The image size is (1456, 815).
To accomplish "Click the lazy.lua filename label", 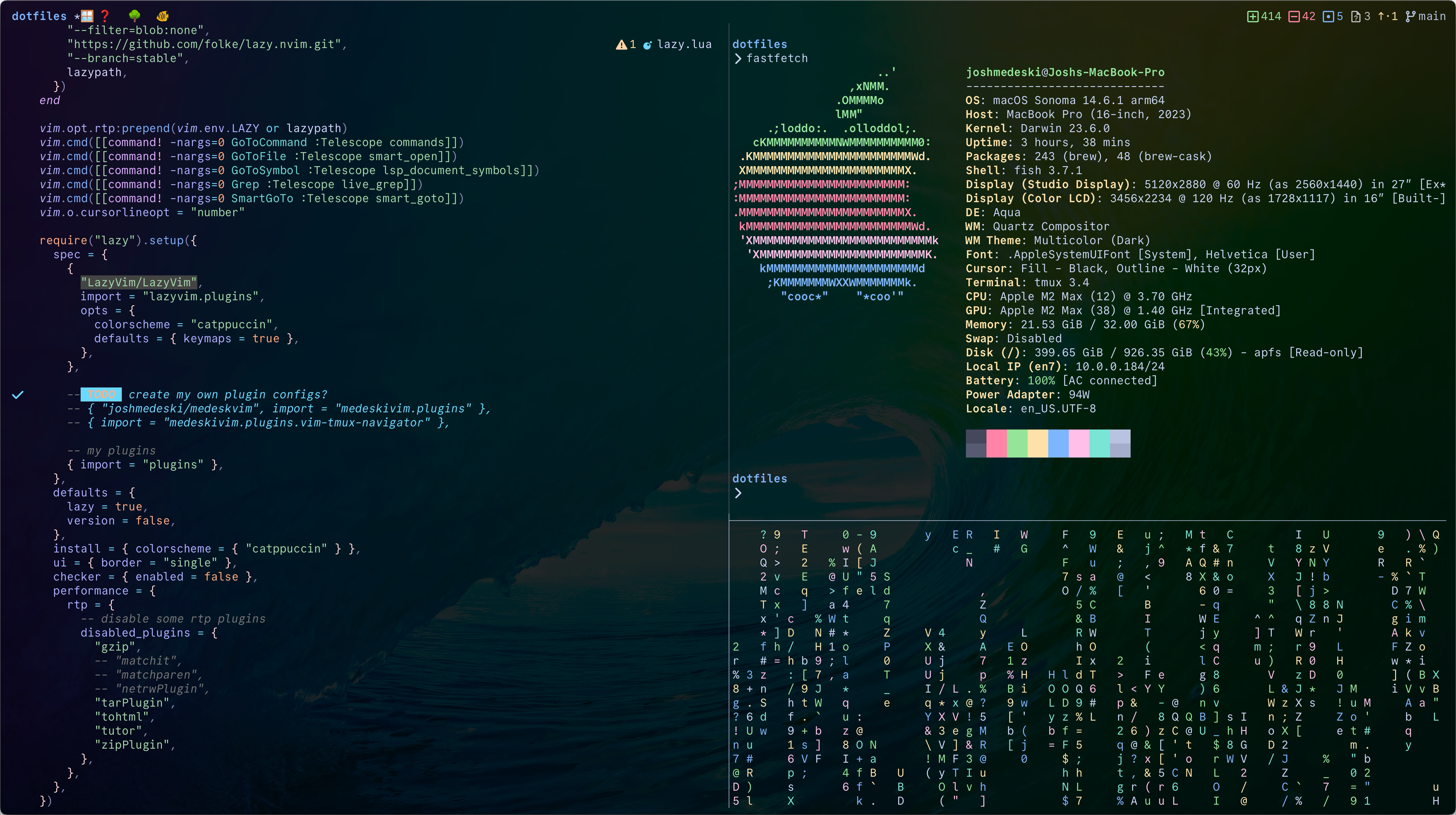I will tap(684, 44).
